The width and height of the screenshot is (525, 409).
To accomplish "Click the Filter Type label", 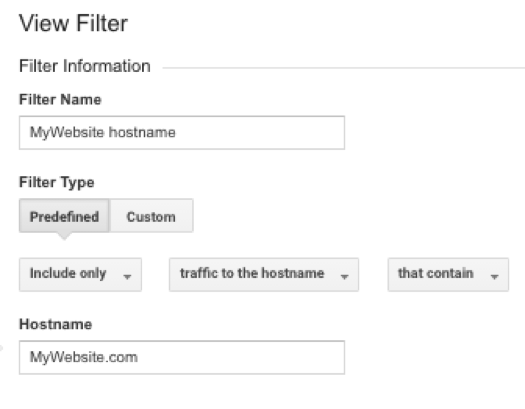I will click(57, 183).
